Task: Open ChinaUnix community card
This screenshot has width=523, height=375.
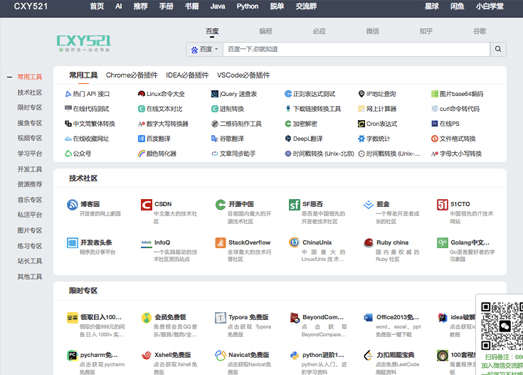Action: (317, 250)
